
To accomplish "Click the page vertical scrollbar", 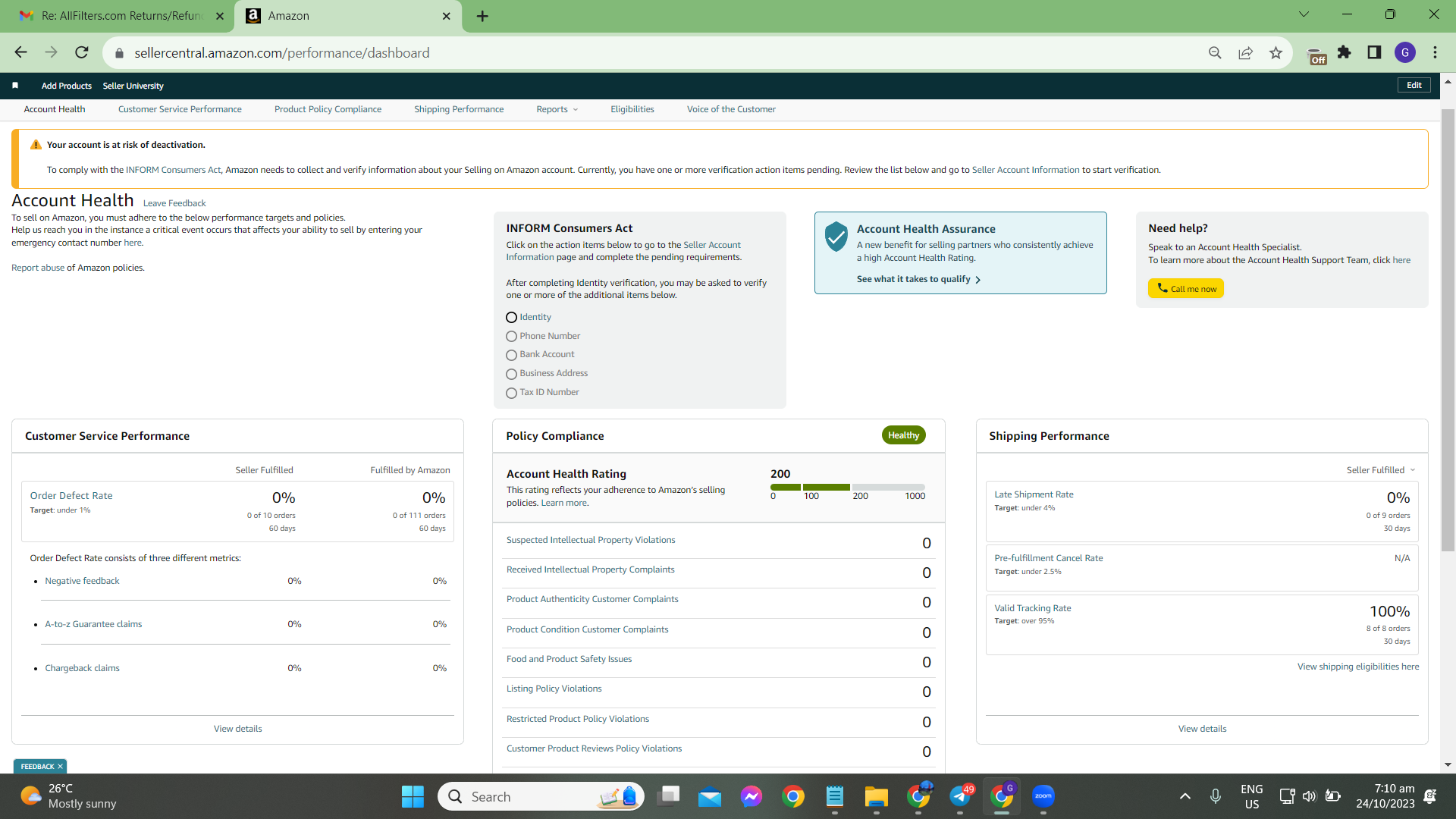I will tap(1448, 330).
